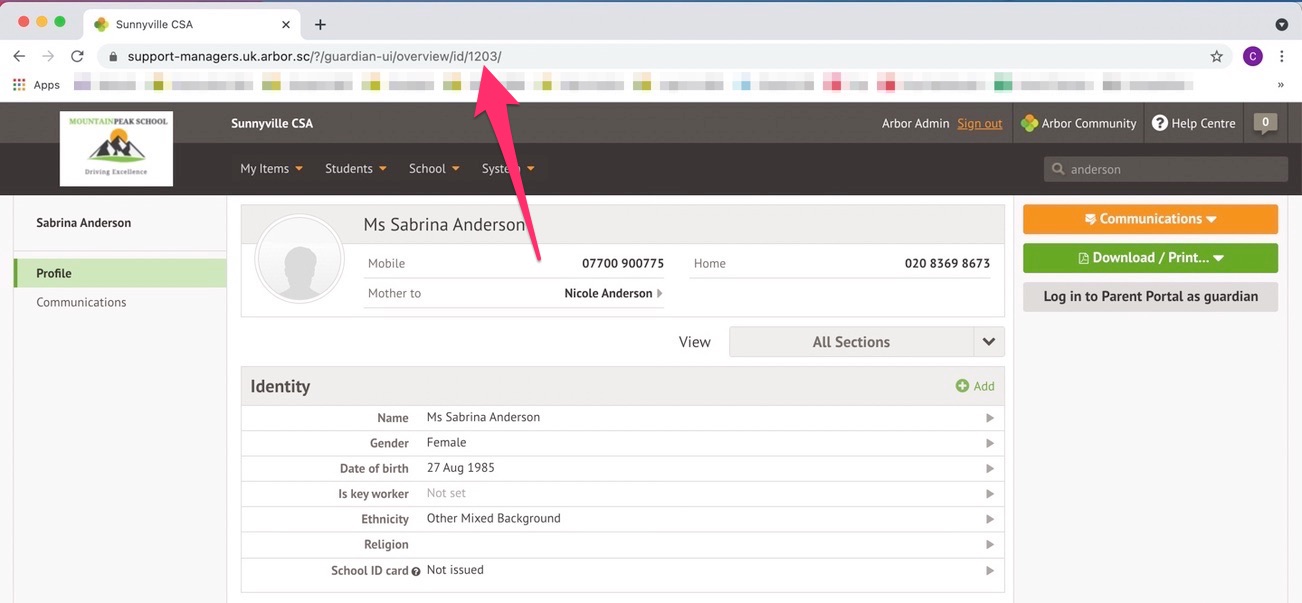Image resolution: width=1302 pixels, height=603 pixels.
Task: Bookmark this page with the star icon
Action: click(x=1216, y=57)
